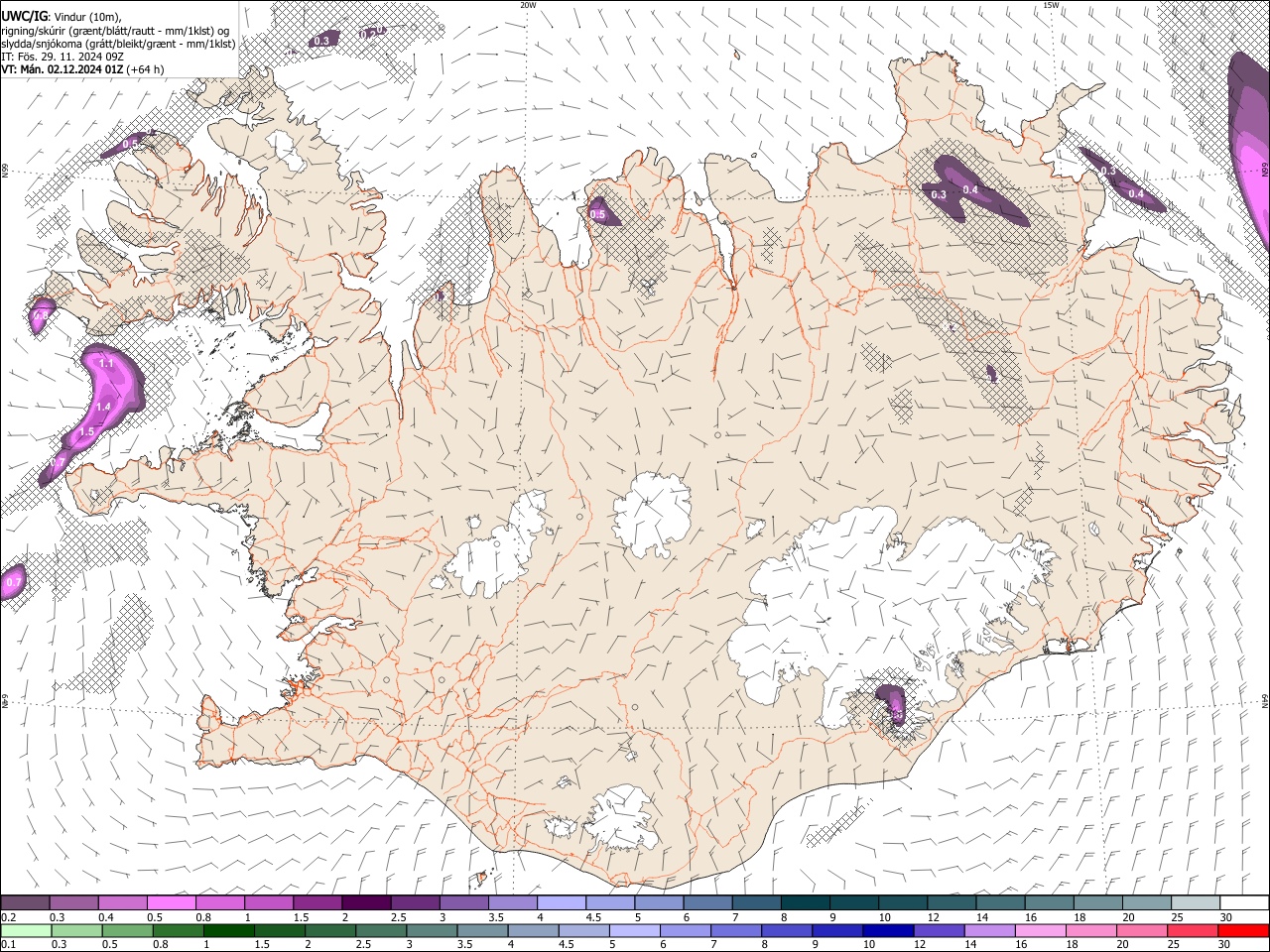Click the '0.5' value at the Westfjords tip

130,145
